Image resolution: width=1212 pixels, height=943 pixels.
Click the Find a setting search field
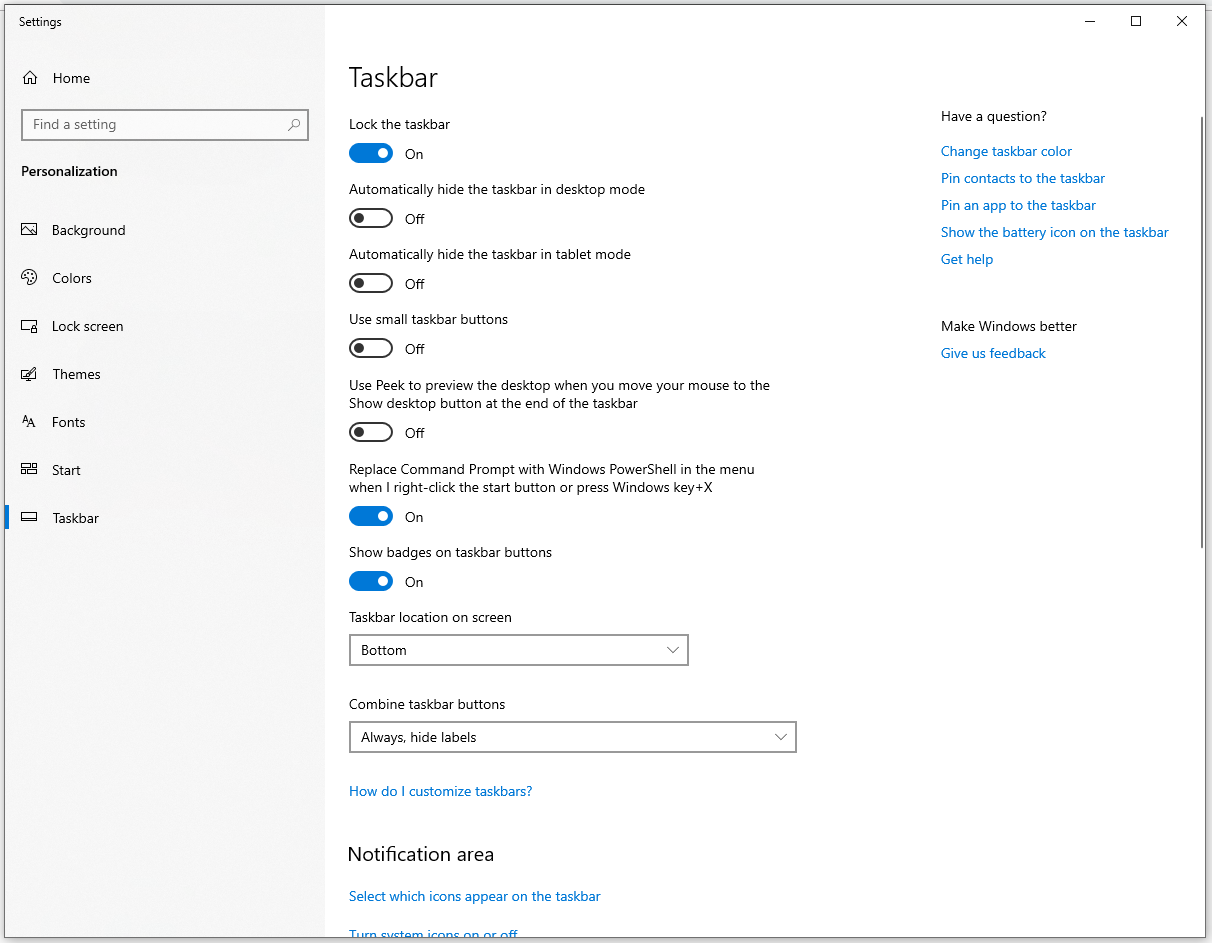155,125
